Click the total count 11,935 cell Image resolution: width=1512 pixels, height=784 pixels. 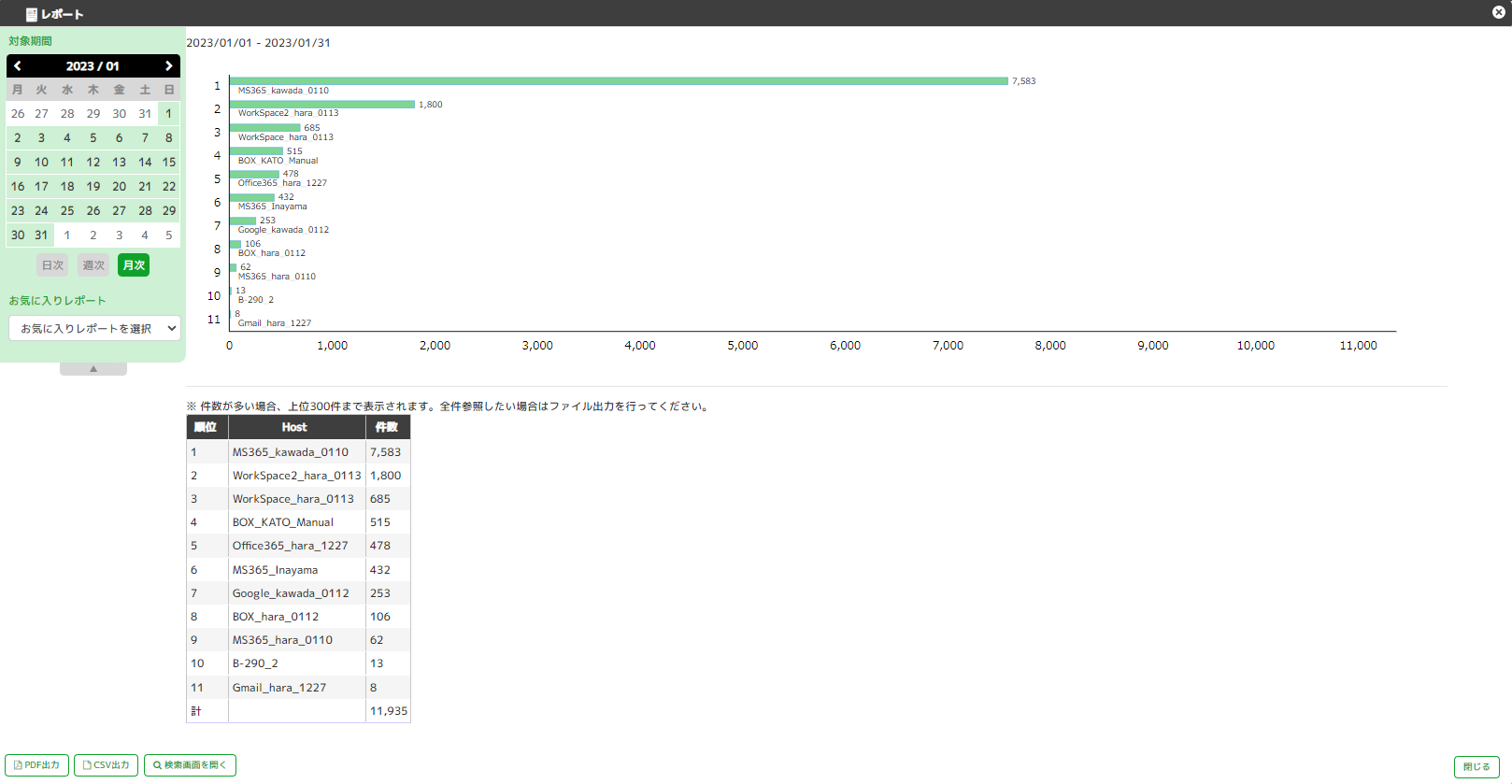[x=389, y=711]
